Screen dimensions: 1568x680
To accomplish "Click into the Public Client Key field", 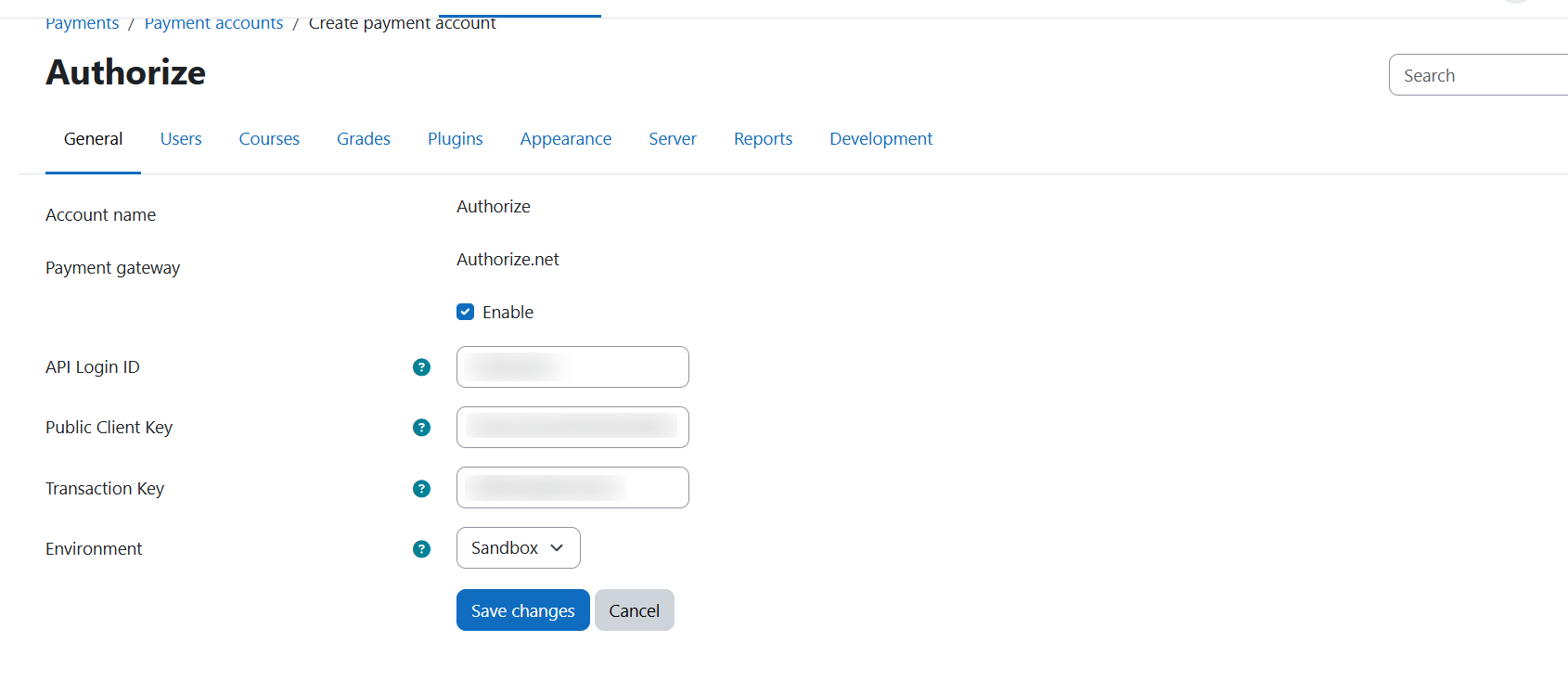I will click(x=572, y=428).
